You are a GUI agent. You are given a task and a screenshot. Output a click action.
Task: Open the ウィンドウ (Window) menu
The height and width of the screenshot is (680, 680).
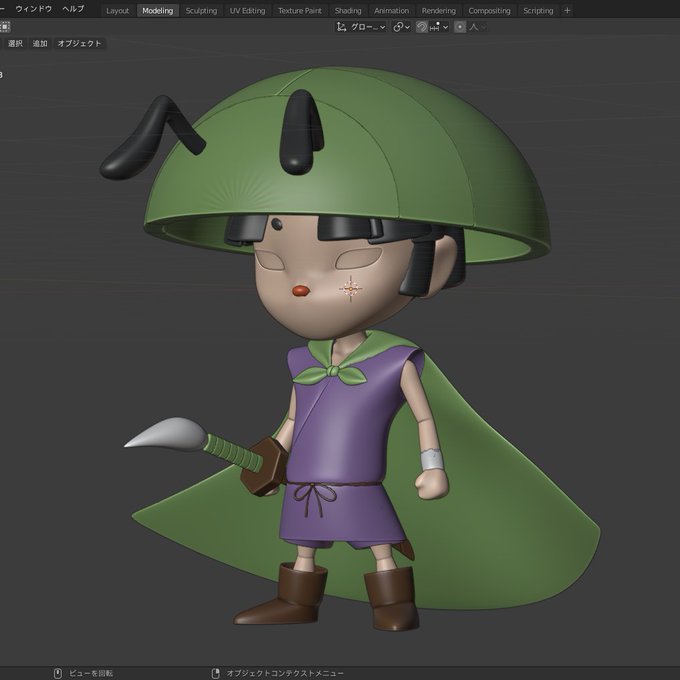33,9
